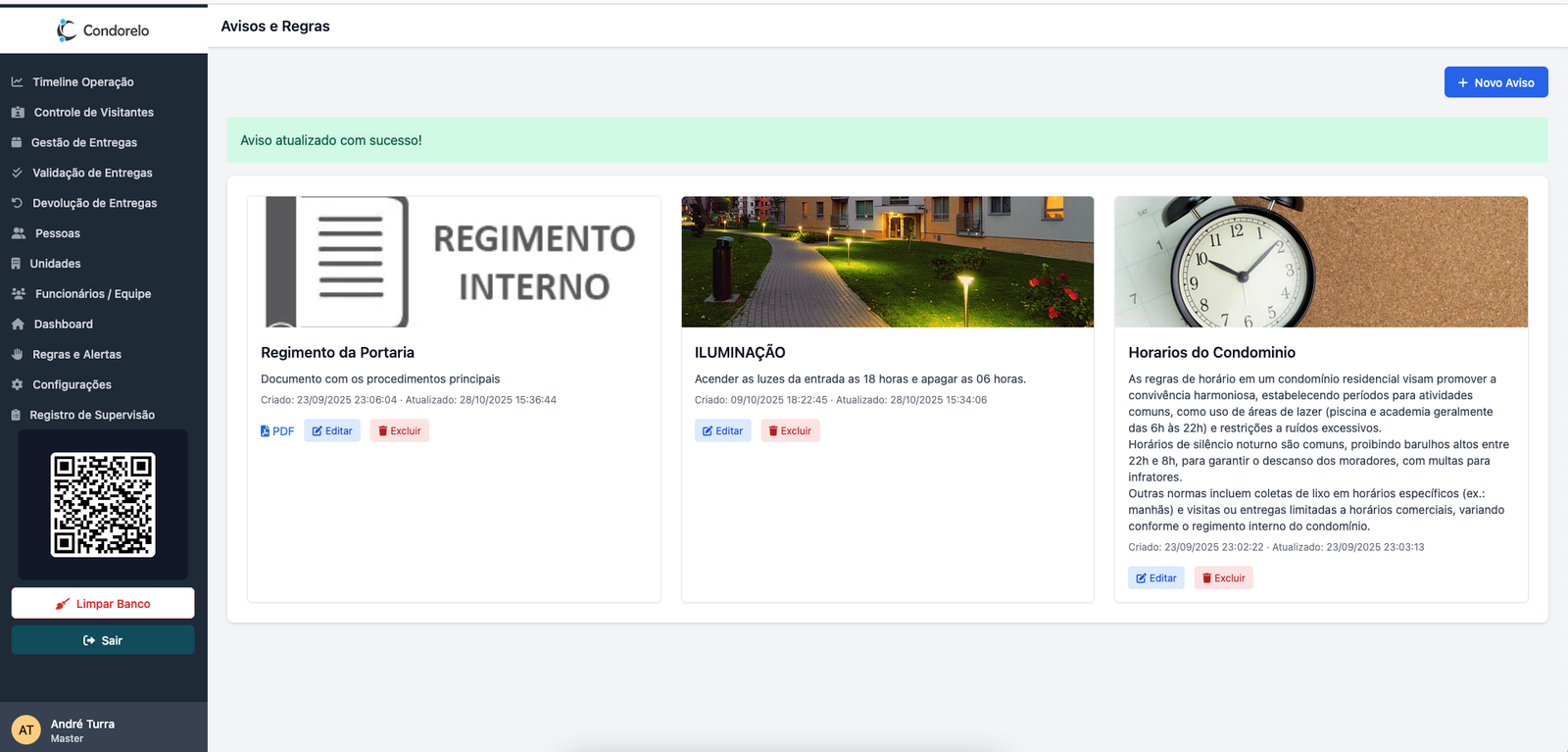1568x752 pixels.
Task: Click the Condorelo logo icon
Action: [67, 30]
